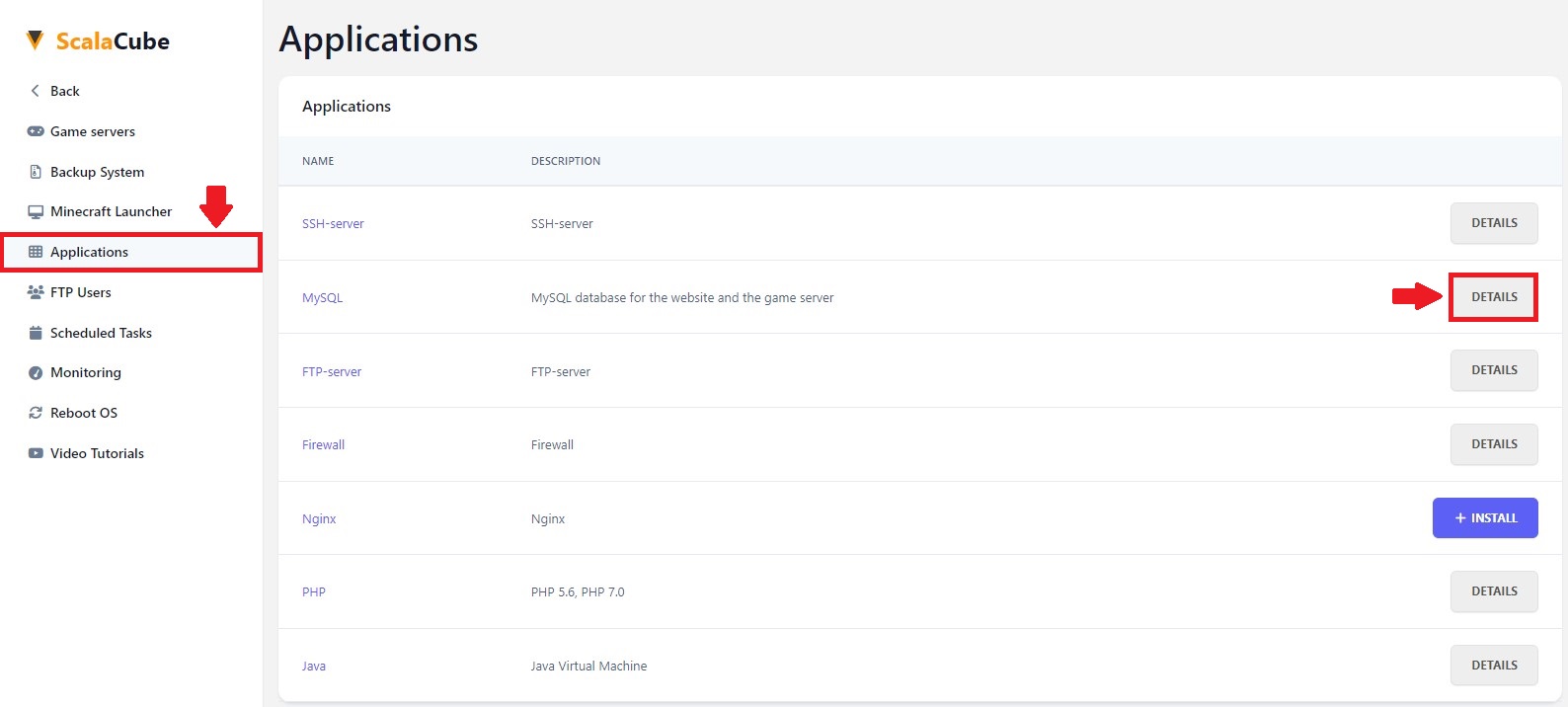The image size is (1568, 707).
Task: Click the large Applications page heading
Action: 379,39
